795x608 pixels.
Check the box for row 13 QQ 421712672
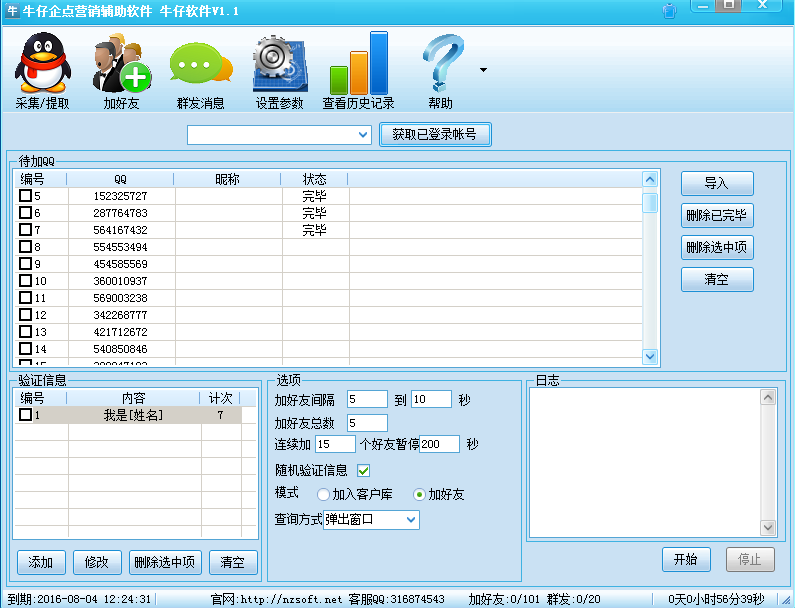click(x=25, y=332)
